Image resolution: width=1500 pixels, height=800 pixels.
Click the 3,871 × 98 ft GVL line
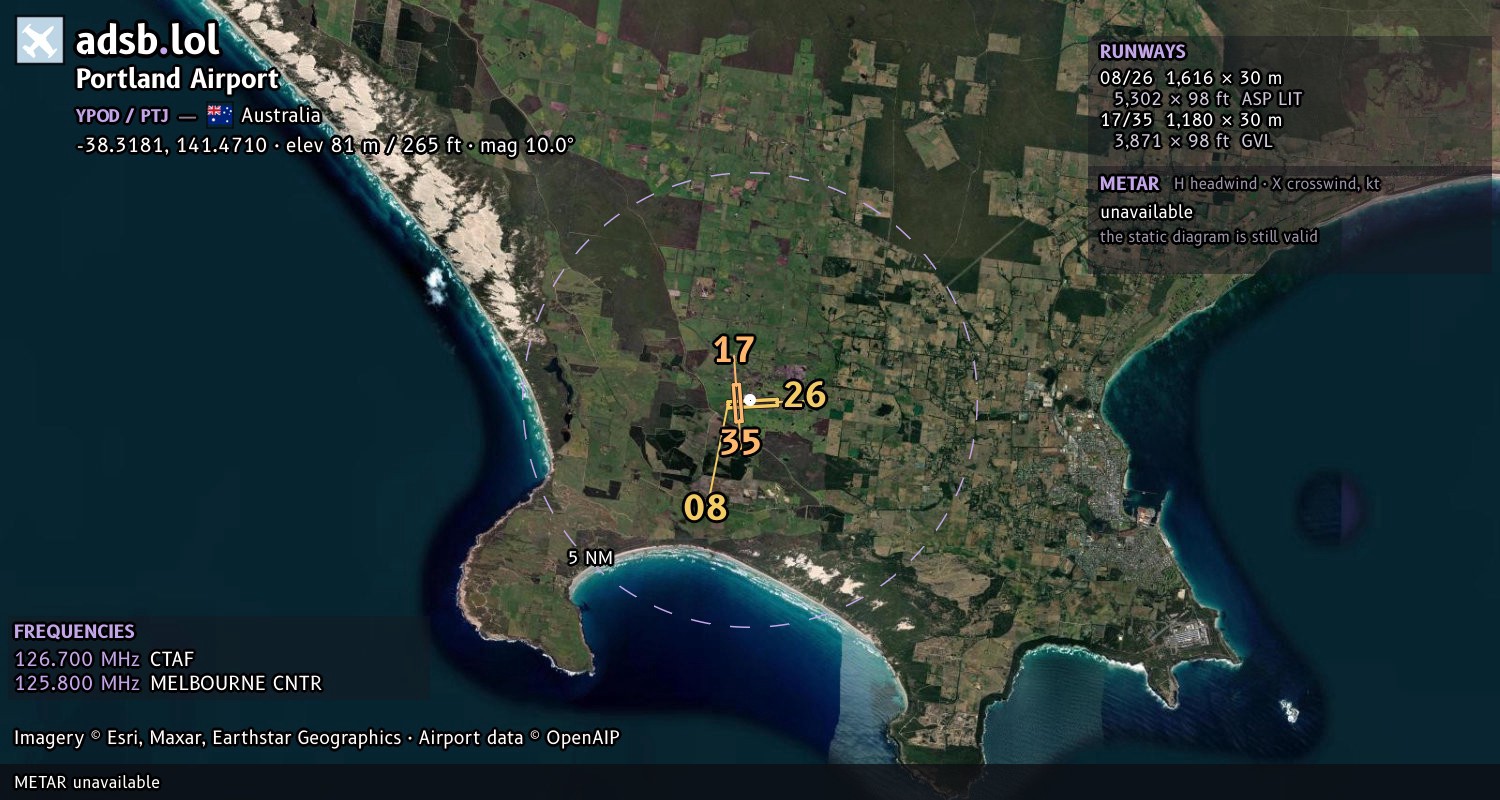1193,141
